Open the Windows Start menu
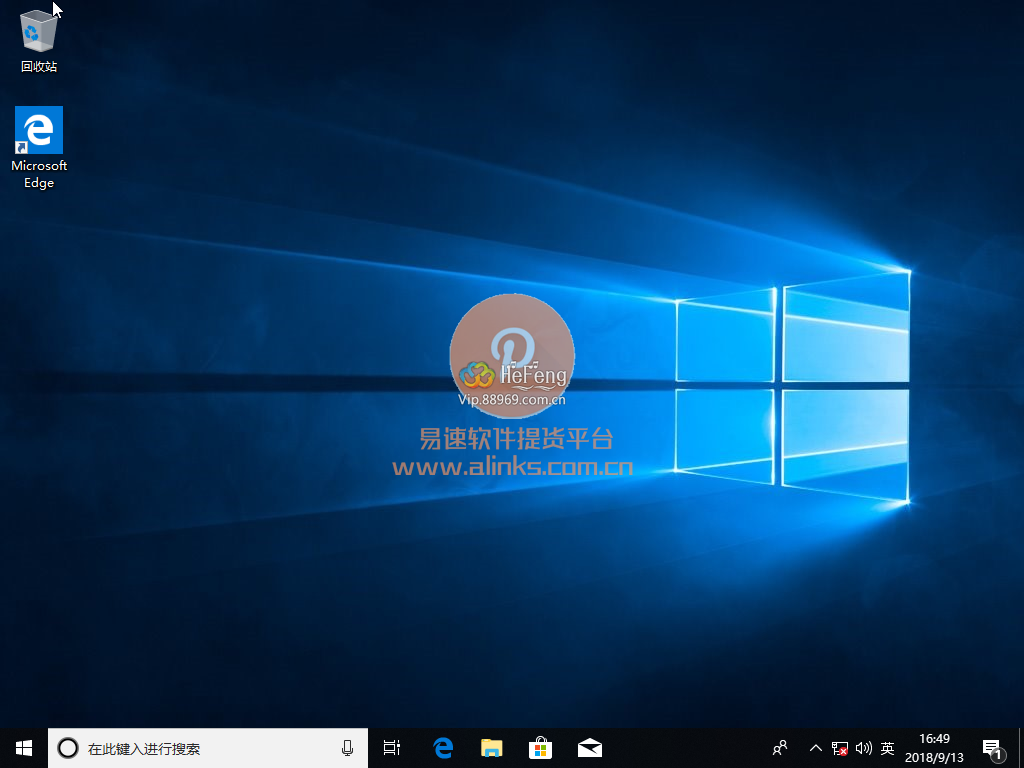This screenshot has height=768, width=1024. [24, 748]
